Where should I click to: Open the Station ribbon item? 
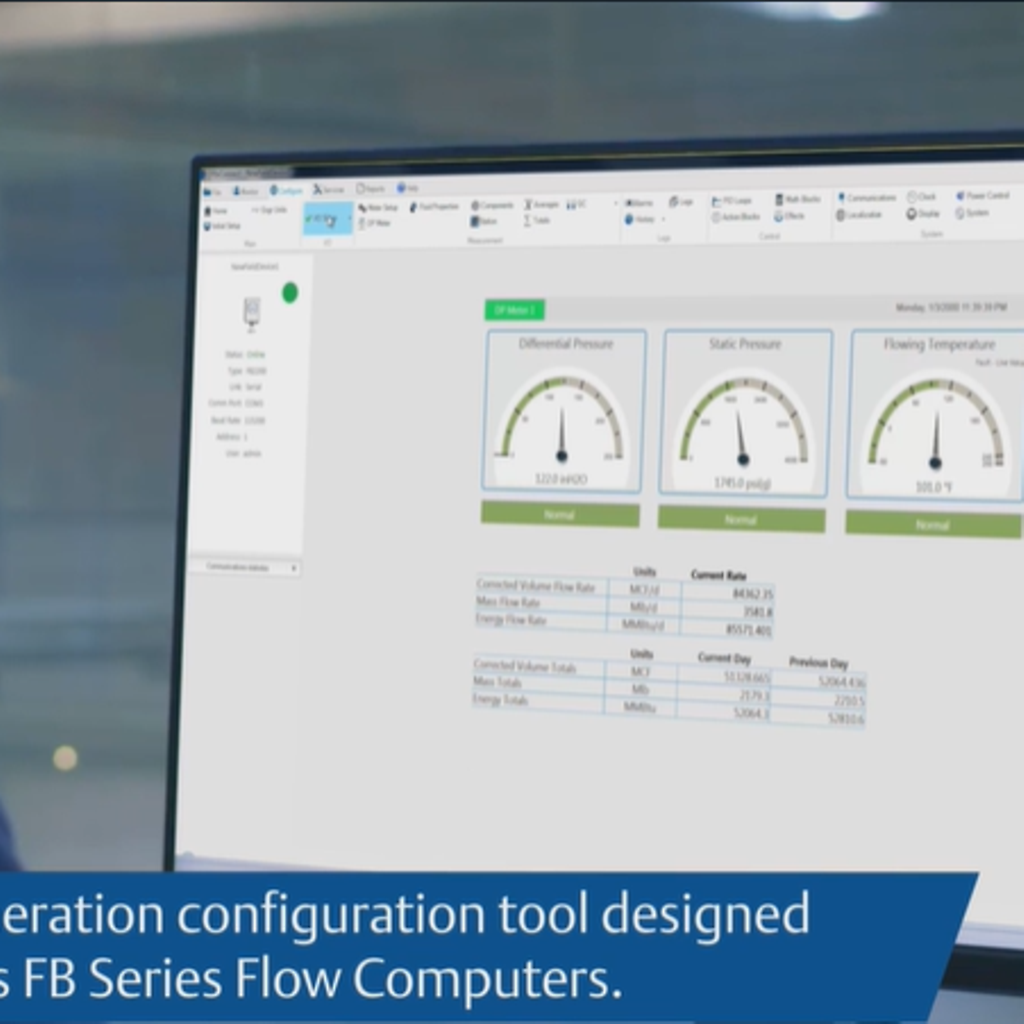(484, 222)
